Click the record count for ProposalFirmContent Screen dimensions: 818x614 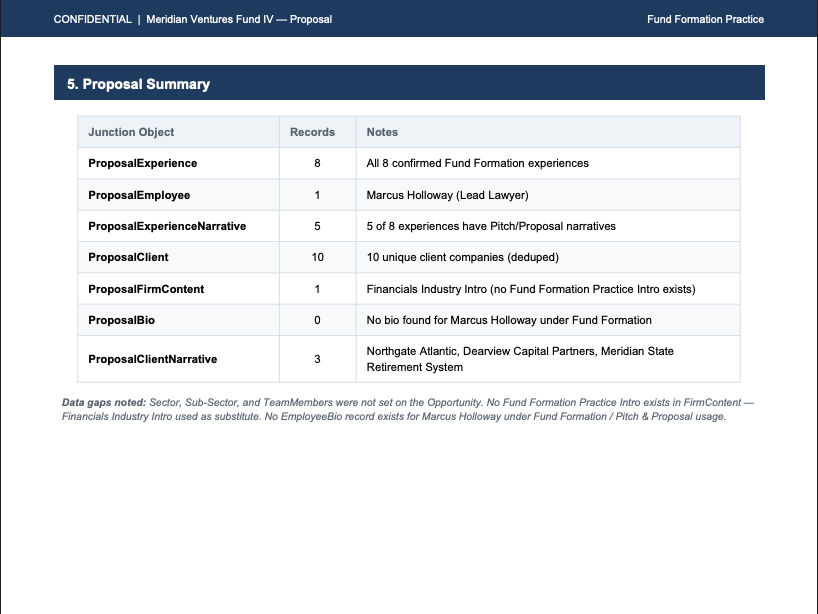pos(317,289)
